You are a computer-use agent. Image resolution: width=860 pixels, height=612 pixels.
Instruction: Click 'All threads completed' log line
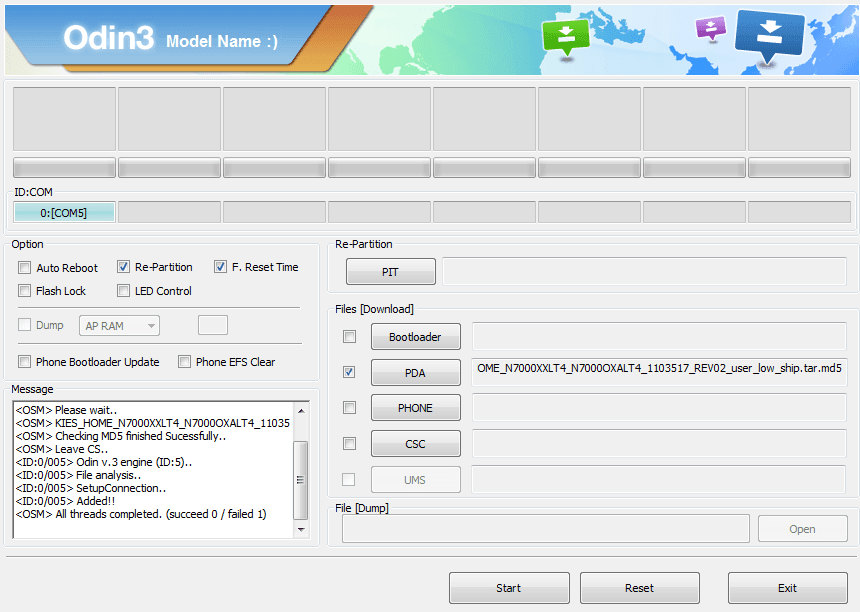(141, 514)
